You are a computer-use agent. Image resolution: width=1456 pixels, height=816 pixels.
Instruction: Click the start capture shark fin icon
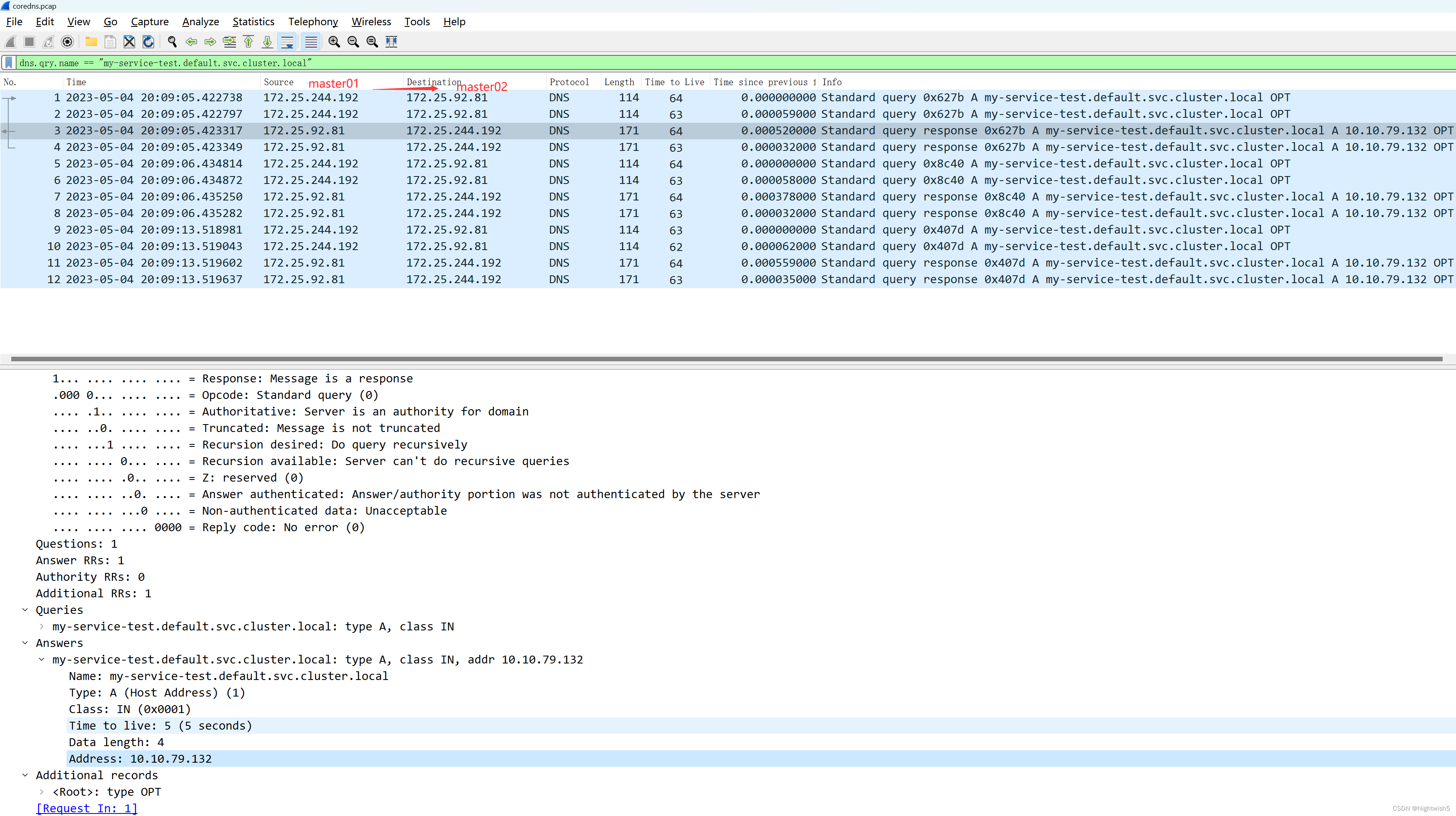coord(10,42)
